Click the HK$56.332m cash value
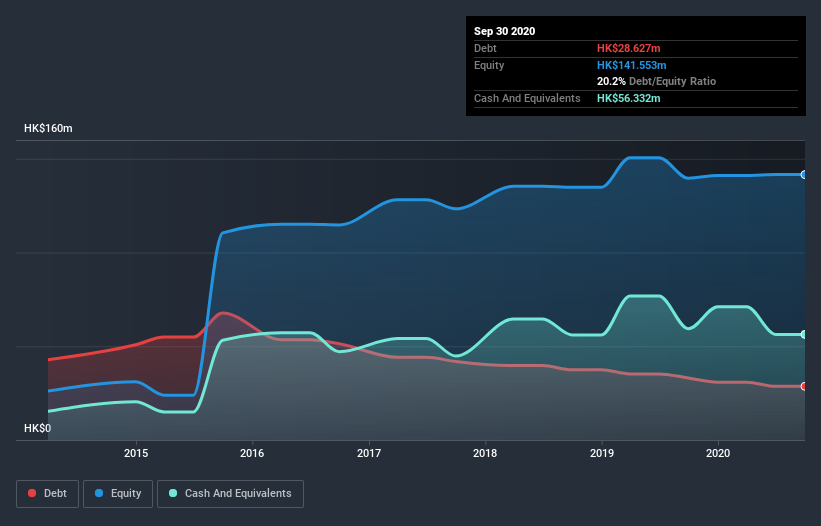The width and height of the screenshot is (821, 526). pos(628,98)
